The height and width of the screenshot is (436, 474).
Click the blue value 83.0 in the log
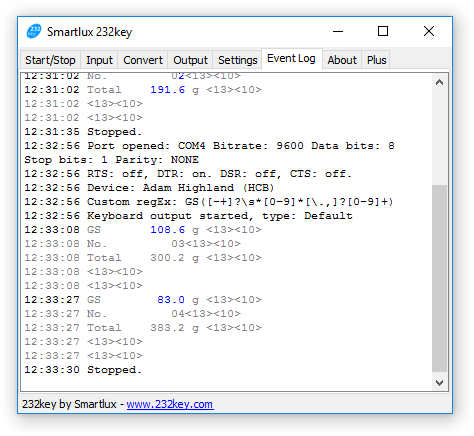pos(171,300)
